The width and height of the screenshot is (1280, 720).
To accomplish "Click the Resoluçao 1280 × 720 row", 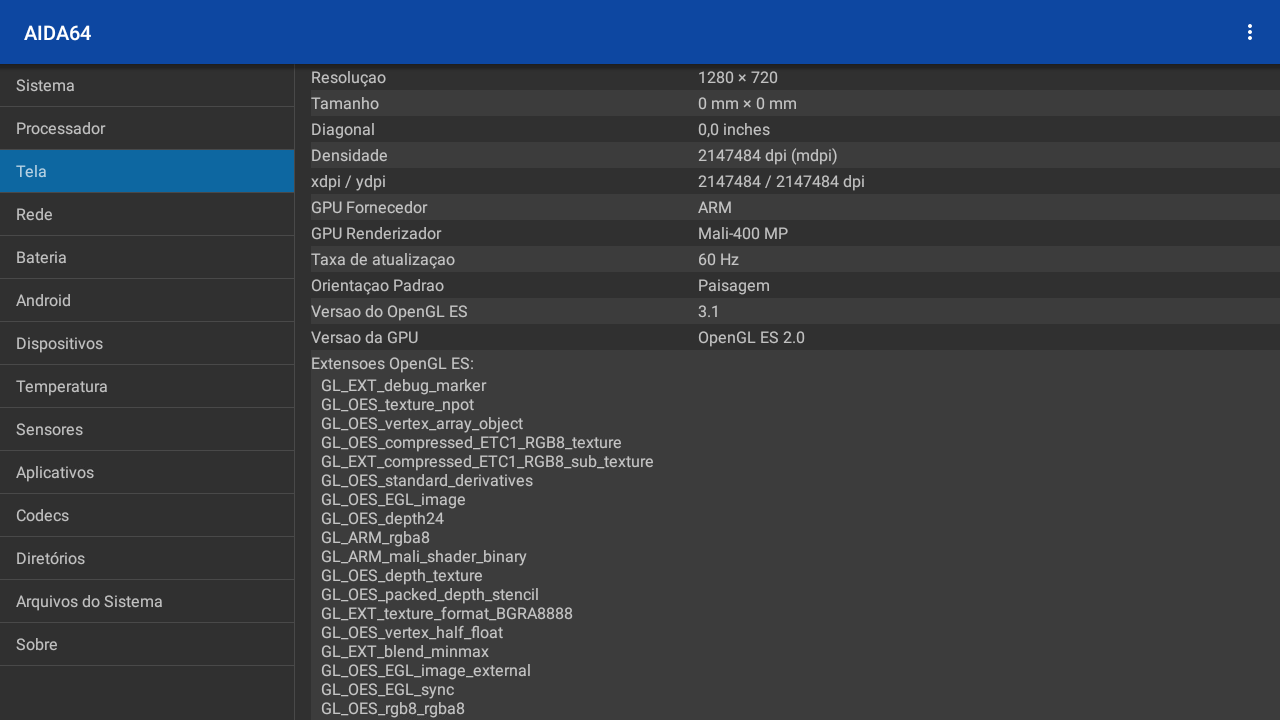I will click(x=787, y=78).
